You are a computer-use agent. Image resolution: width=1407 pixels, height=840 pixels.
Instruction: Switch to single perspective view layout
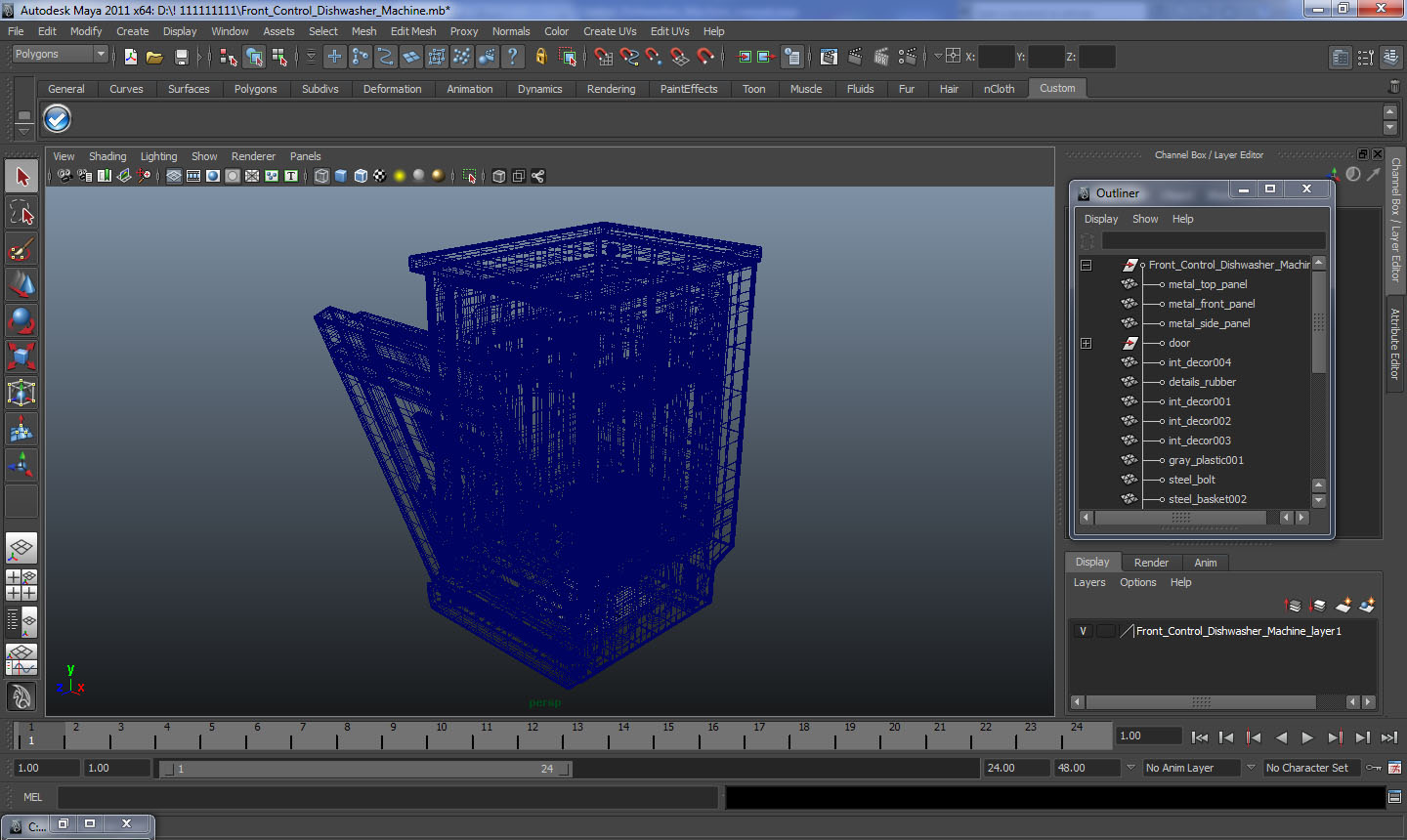21,548
